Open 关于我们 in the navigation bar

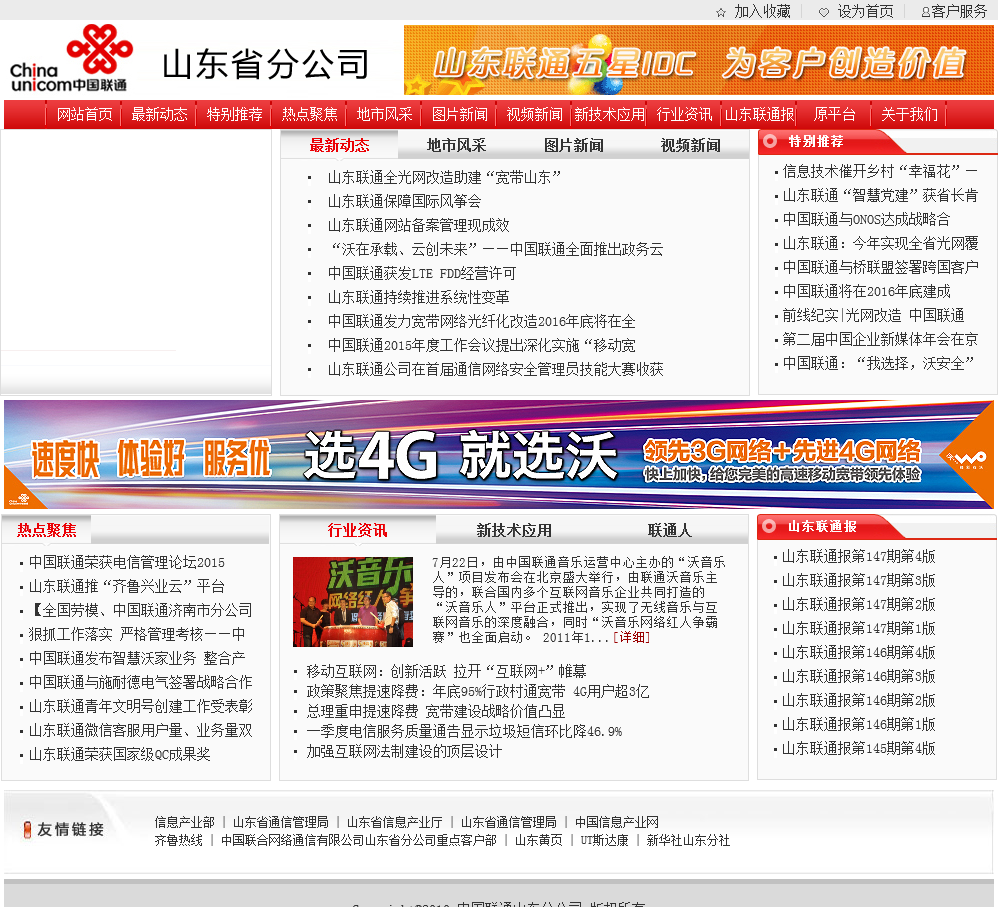point(910,115)
